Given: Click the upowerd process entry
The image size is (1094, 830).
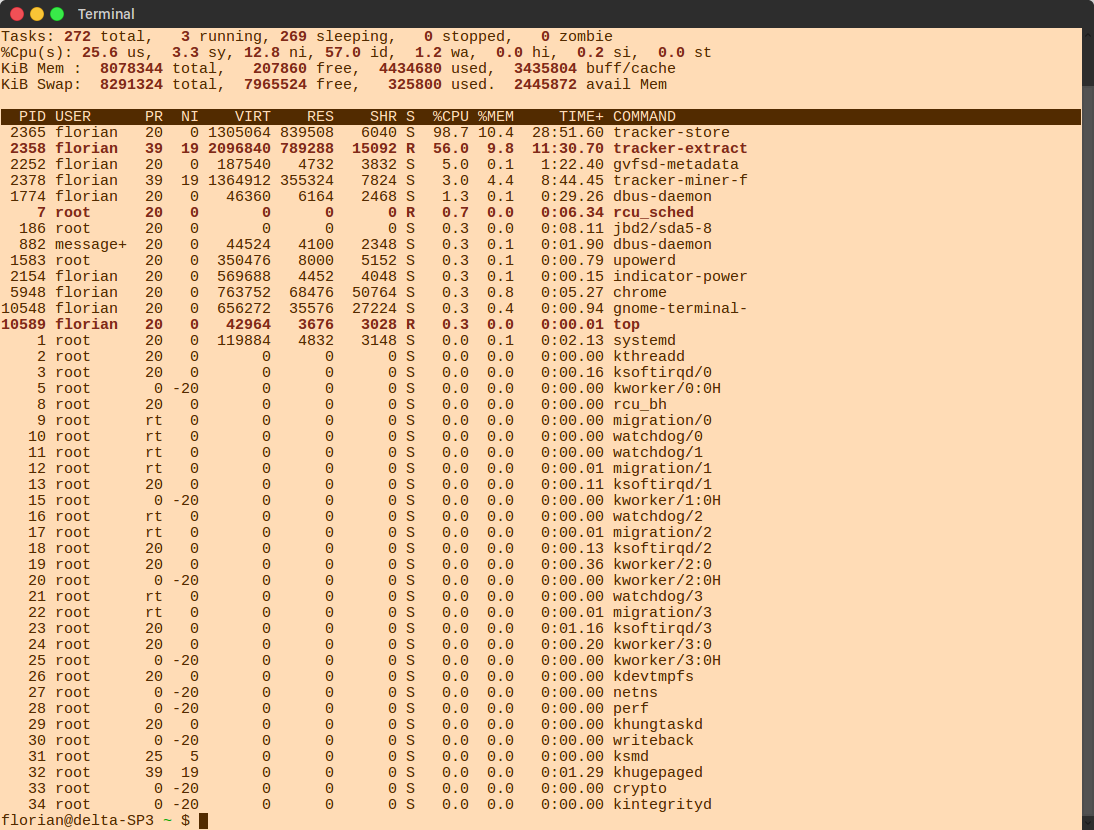Looking at the screenshot, I should click(644, 261).
